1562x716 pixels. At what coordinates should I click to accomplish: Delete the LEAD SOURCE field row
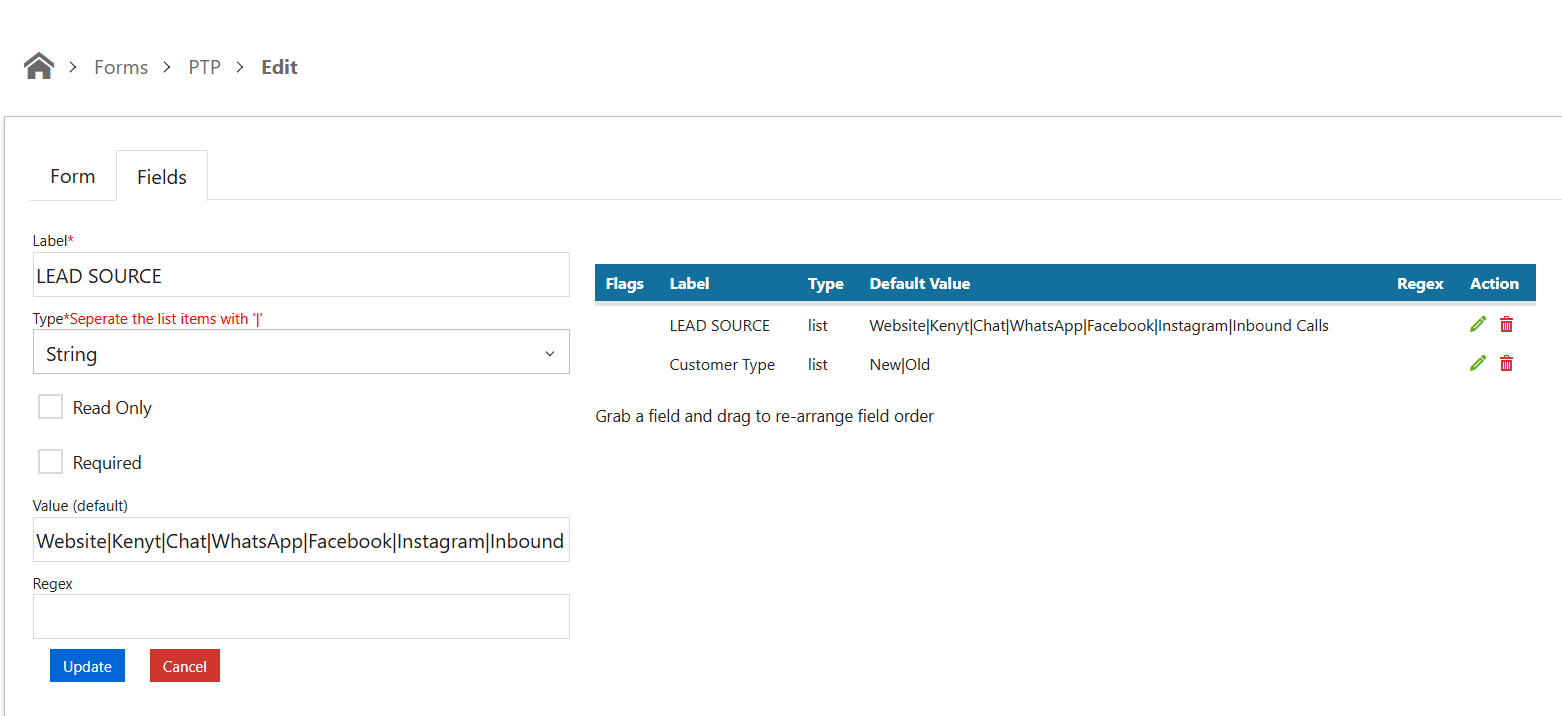[x=1506, y=324]
